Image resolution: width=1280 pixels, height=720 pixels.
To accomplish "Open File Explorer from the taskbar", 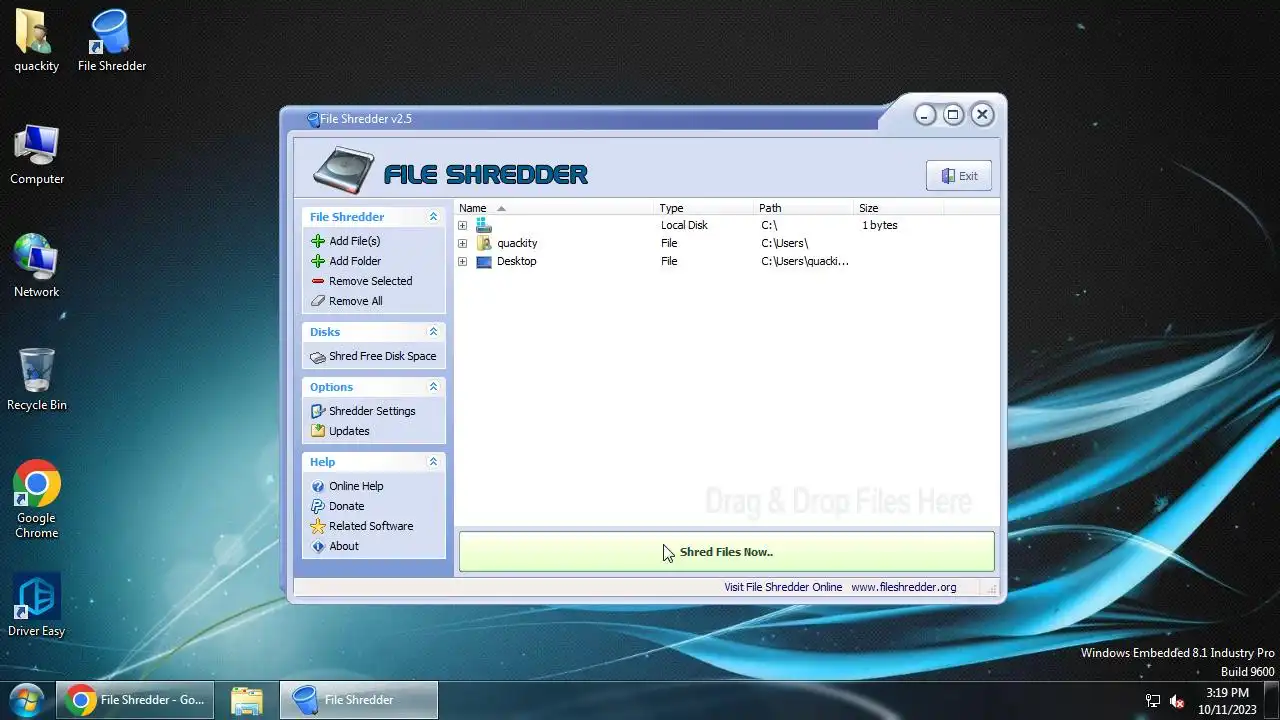I will [x=246, y=700].
